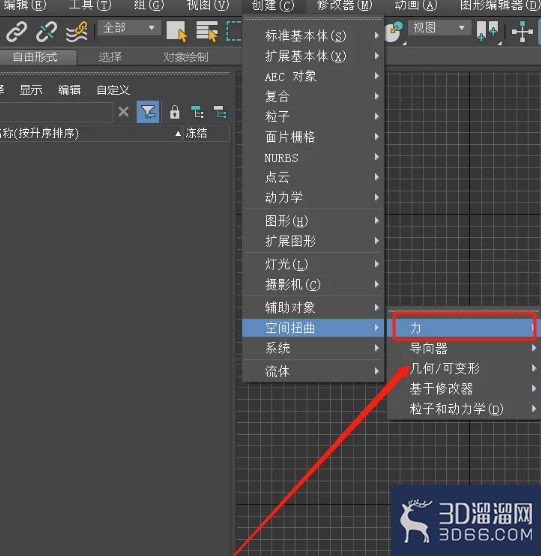Sort by 名称(按升序排序) column header
541x556 pixels.
pyautogui.click(x=90, y=134)
